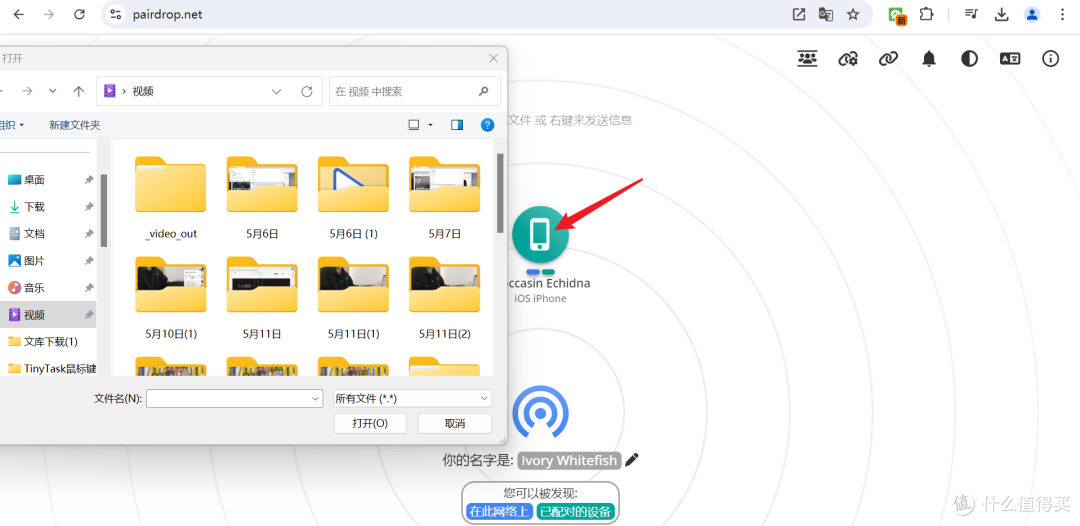Viewport: 1080px width, 526px height.
Task: Click the 取消 button
Action: point(455,423)
